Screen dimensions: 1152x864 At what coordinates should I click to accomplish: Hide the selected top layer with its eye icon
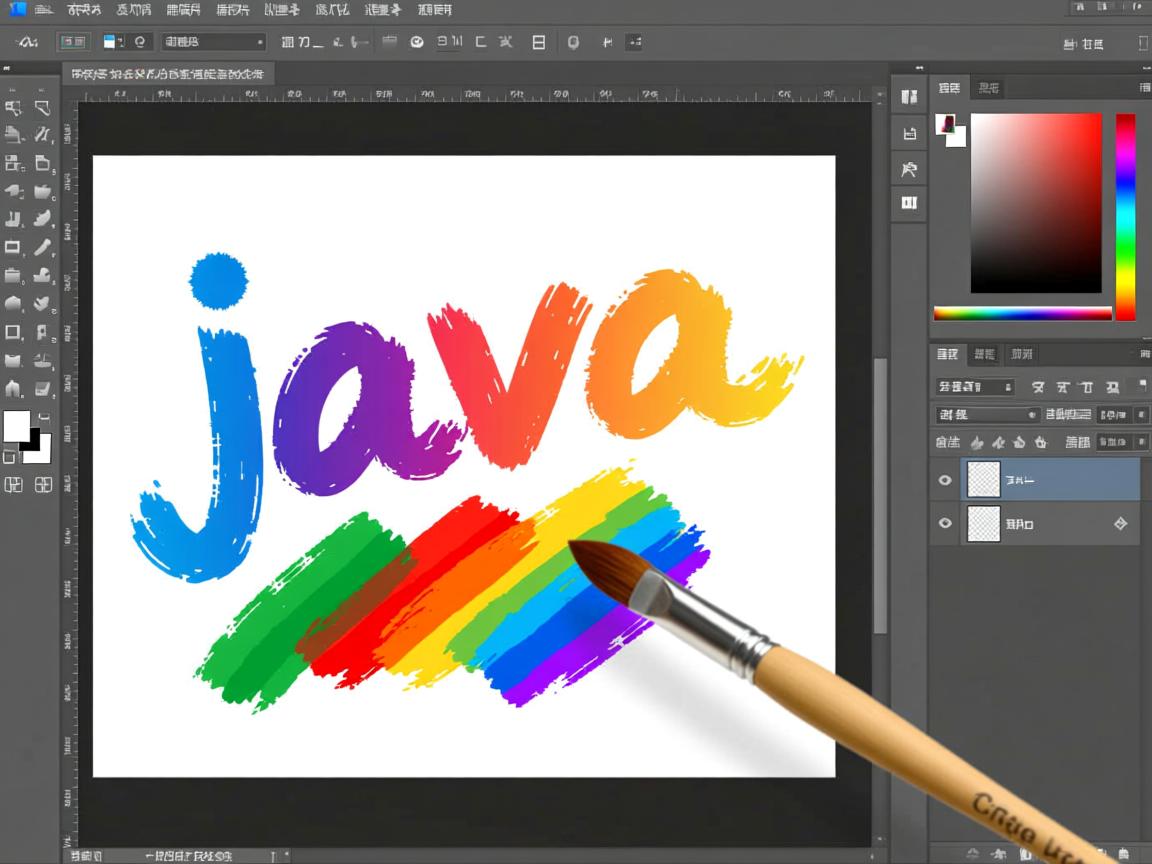(944, 480)
